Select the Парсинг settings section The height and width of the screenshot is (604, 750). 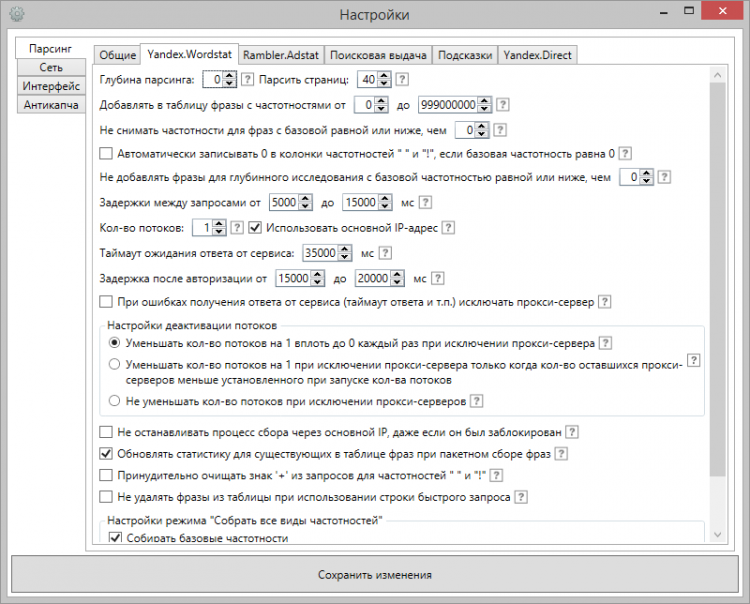[50, 48]
